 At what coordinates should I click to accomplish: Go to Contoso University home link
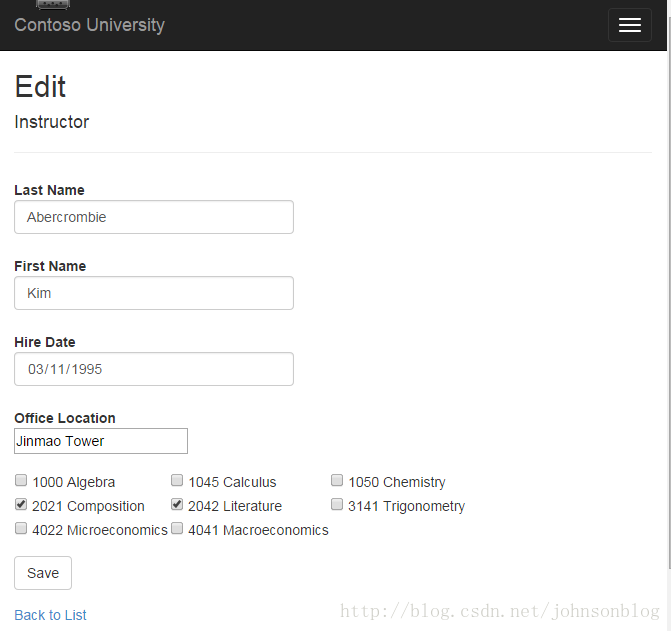tap(89, 25)
